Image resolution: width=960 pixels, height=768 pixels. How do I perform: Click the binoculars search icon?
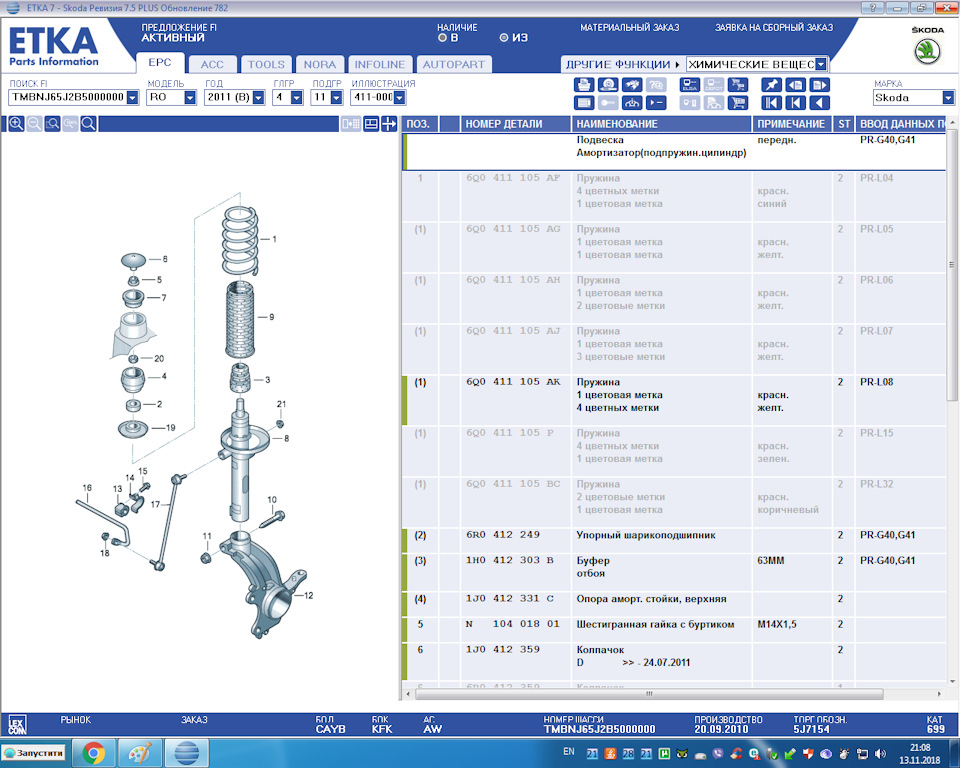[x=631, y=85]
